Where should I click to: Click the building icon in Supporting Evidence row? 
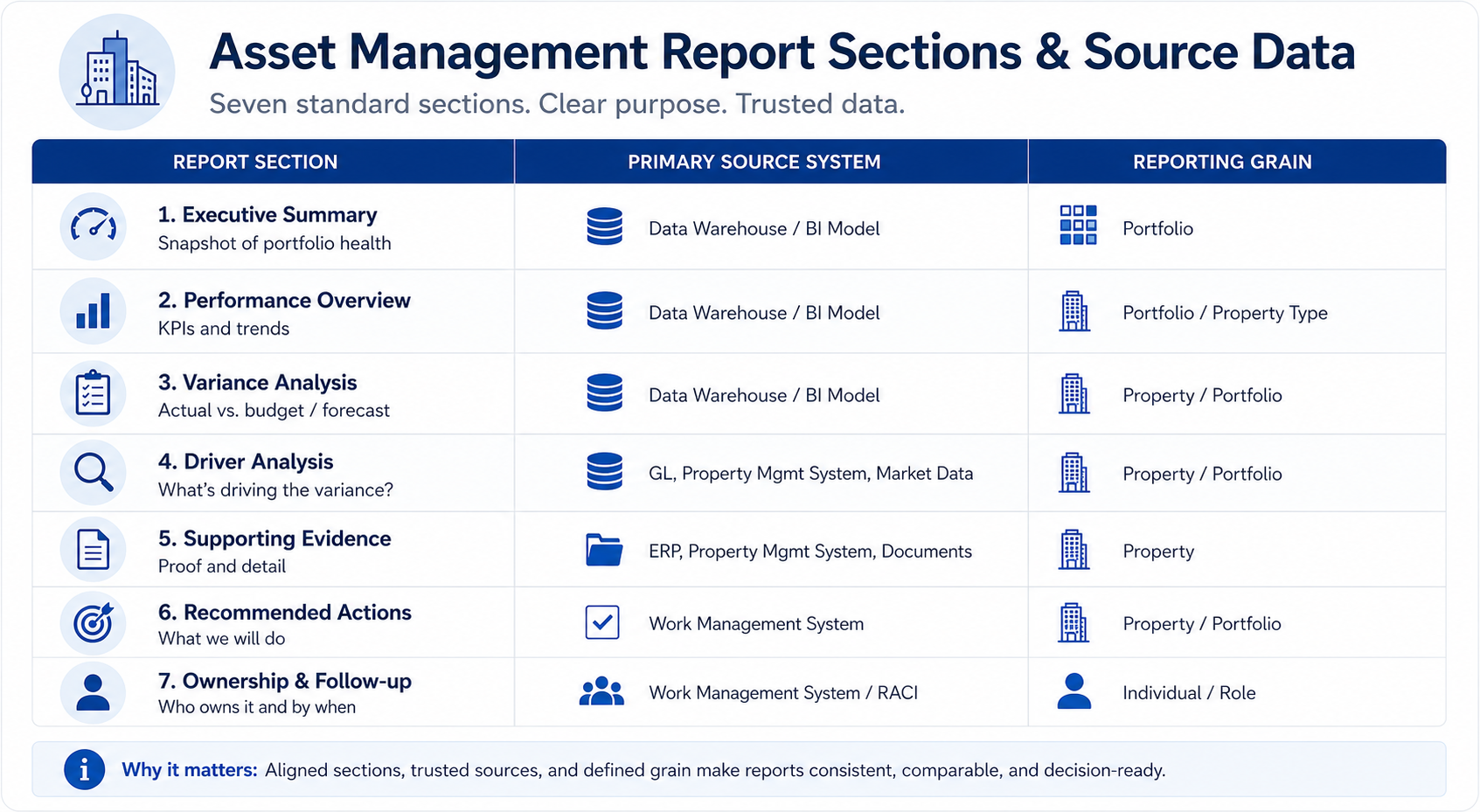[x=1074, y=550]
